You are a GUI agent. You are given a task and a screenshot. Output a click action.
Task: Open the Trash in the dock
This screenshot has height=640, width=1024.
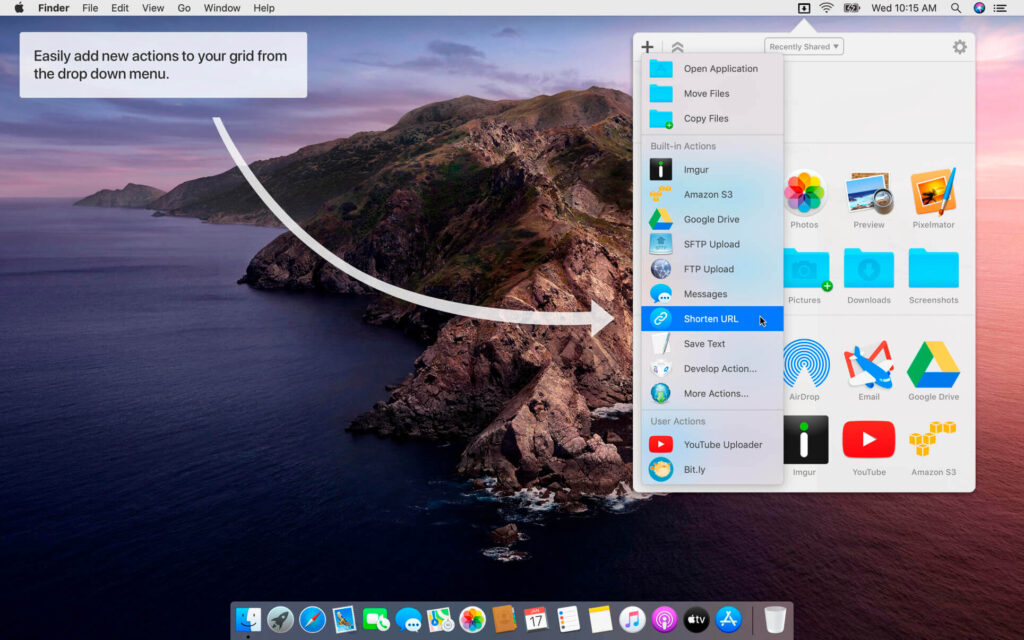[773, 620]
